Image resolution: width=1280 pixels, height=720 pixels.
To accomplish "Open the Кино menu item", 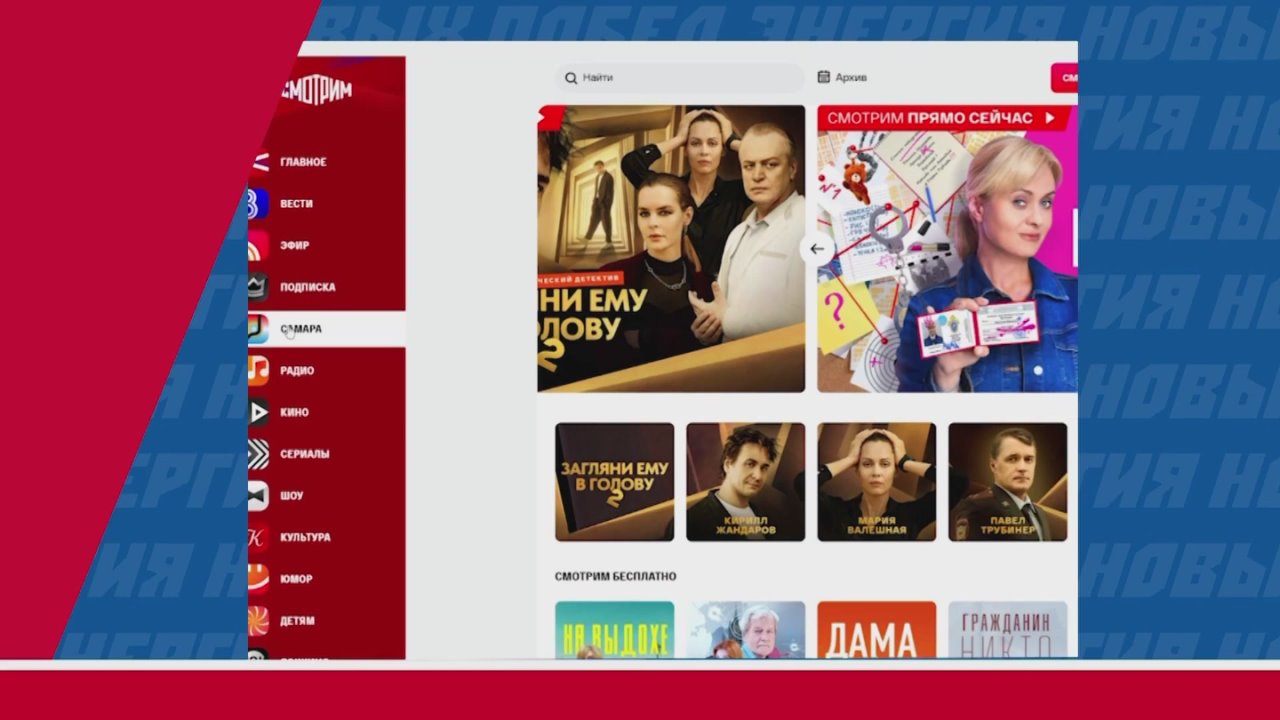I will [x=294, y=412].
